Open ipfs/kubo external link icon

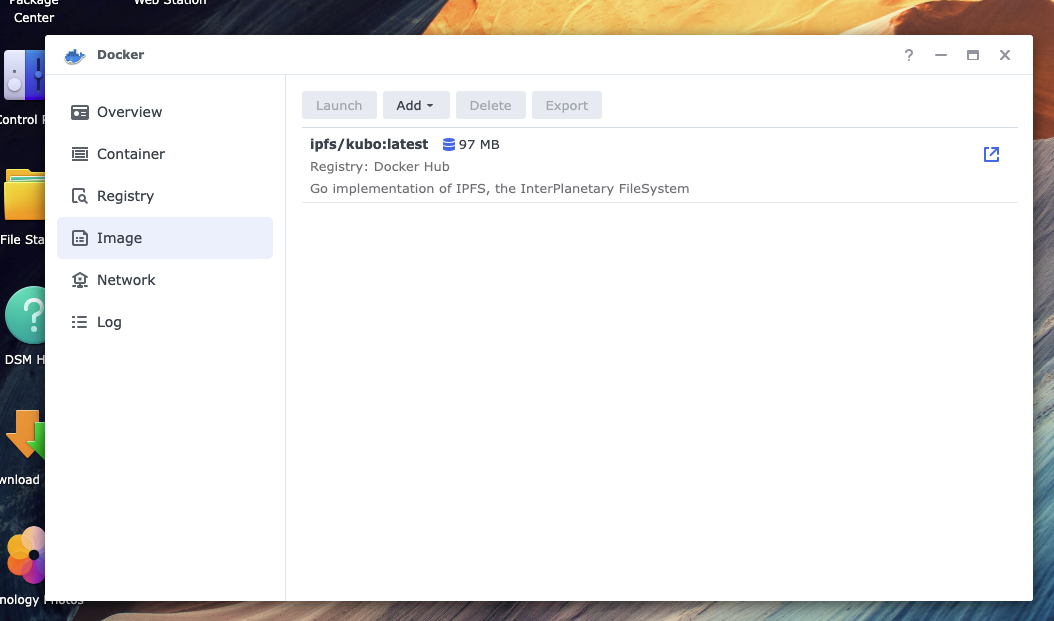point(991,154)
